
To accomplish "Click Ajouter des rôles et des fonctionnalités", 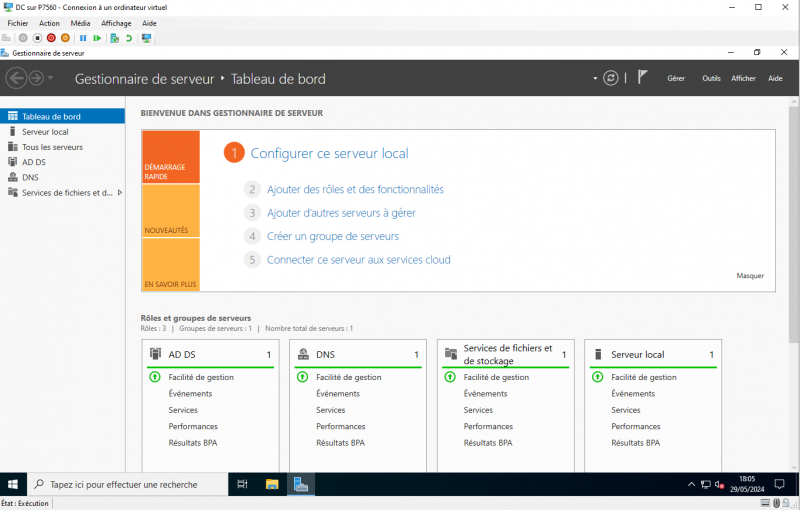I will (356, 189).
